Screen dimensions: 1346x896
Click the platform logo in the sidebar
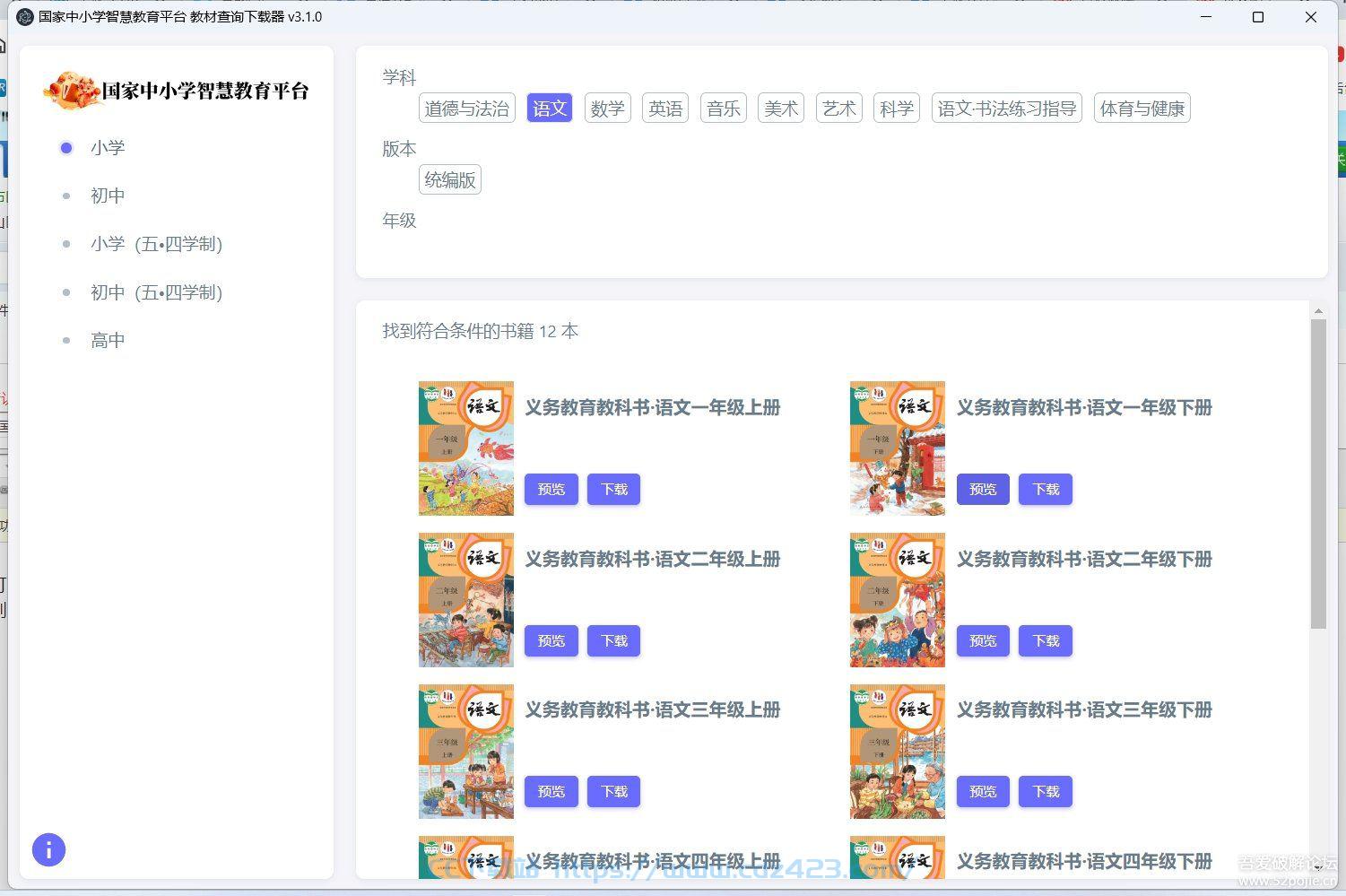(x=176, y=91)
